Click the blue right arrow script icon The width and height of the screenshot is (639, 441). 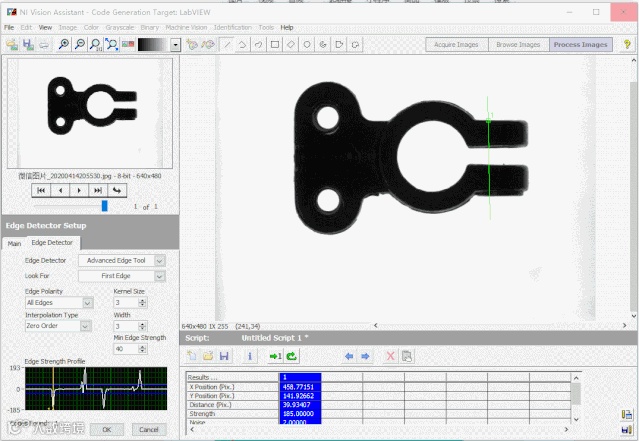point(366,356)
